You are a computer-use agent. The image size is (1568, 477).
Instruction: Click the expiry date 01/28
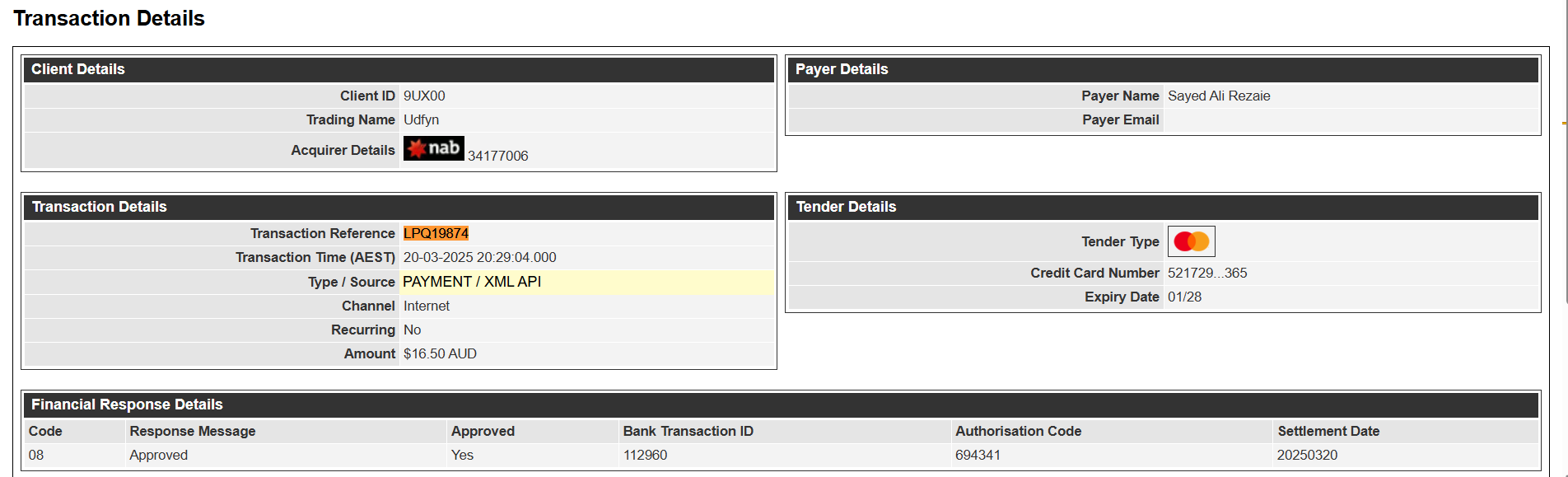(1184, 297)
